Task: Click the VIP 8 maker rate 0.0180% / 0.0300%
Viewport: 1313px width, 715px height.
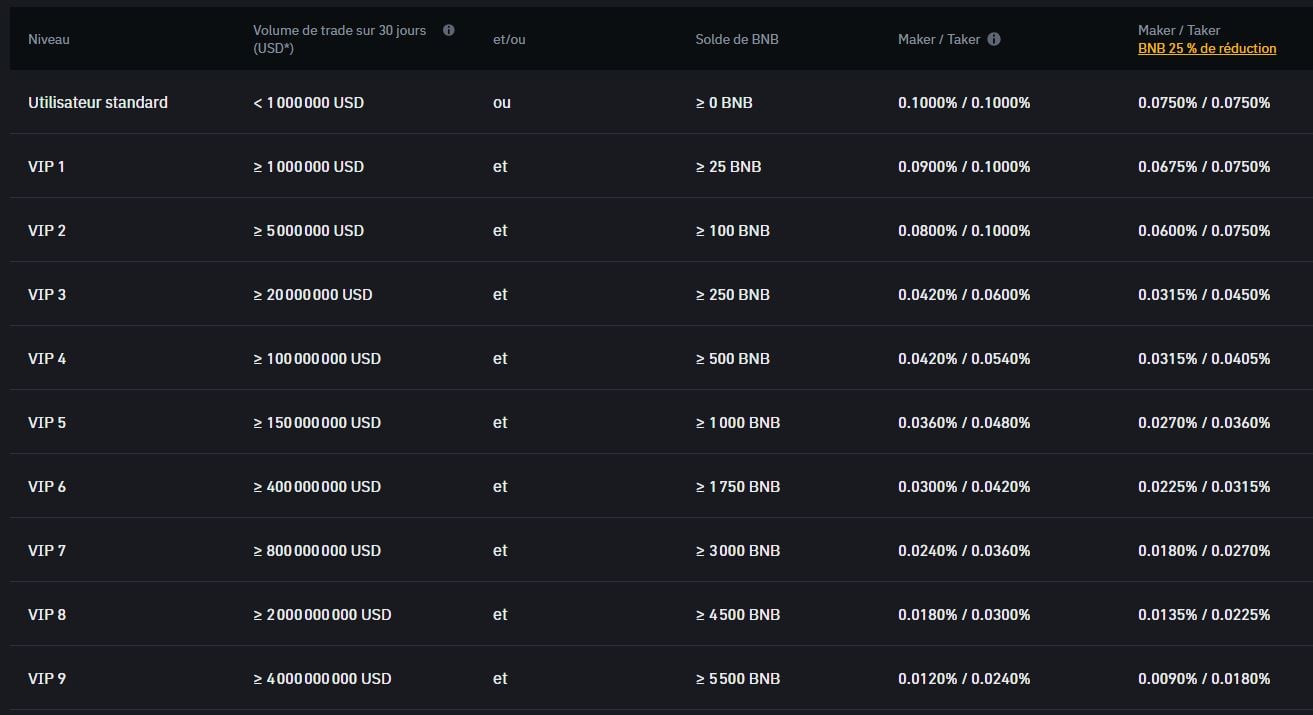Action: (963, 614)
